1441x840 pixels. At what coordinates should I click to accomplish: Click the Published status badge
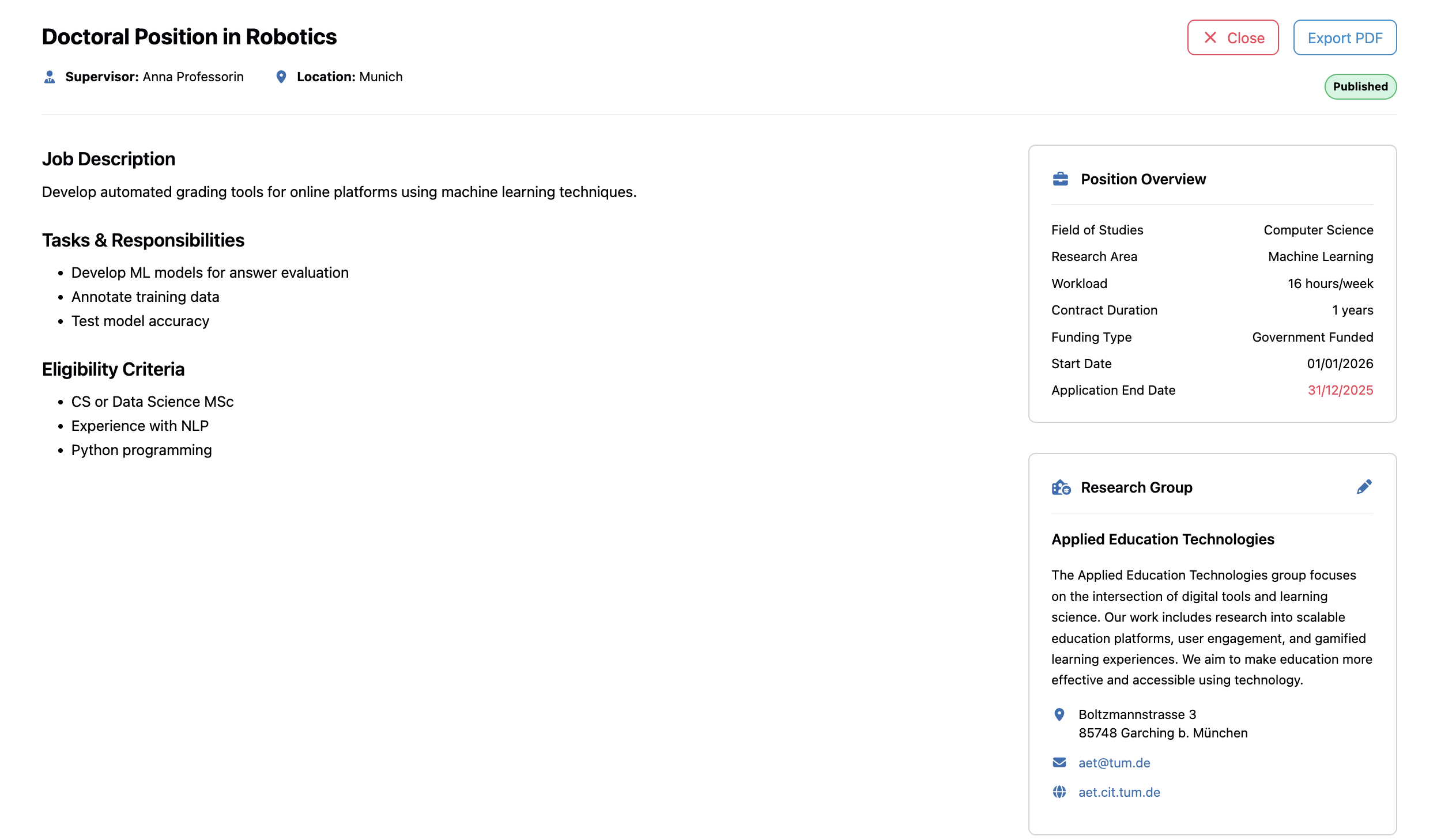click(x=1360, y=86)
